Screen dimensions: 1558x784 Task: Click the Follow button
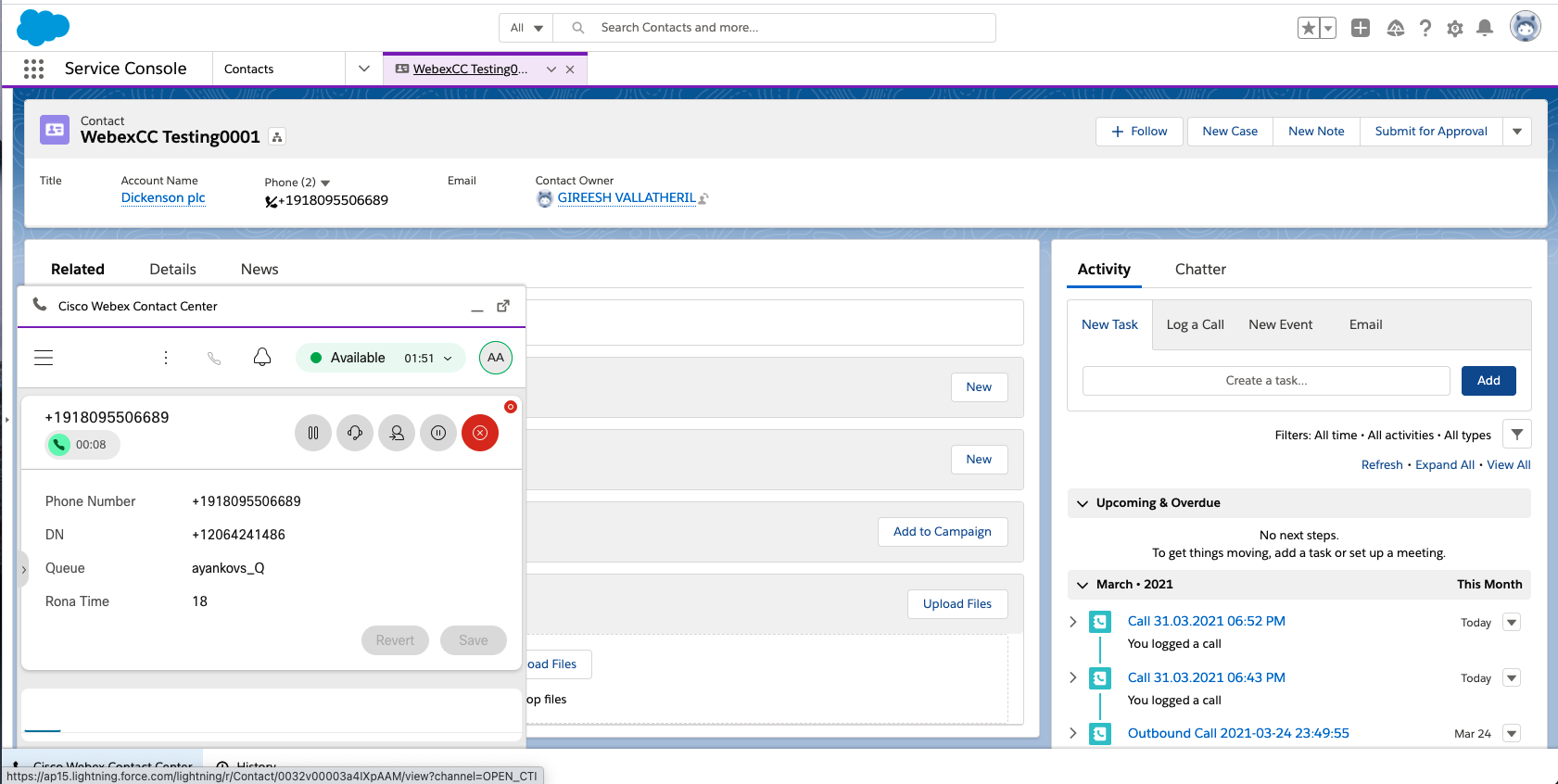[1139, 132]
